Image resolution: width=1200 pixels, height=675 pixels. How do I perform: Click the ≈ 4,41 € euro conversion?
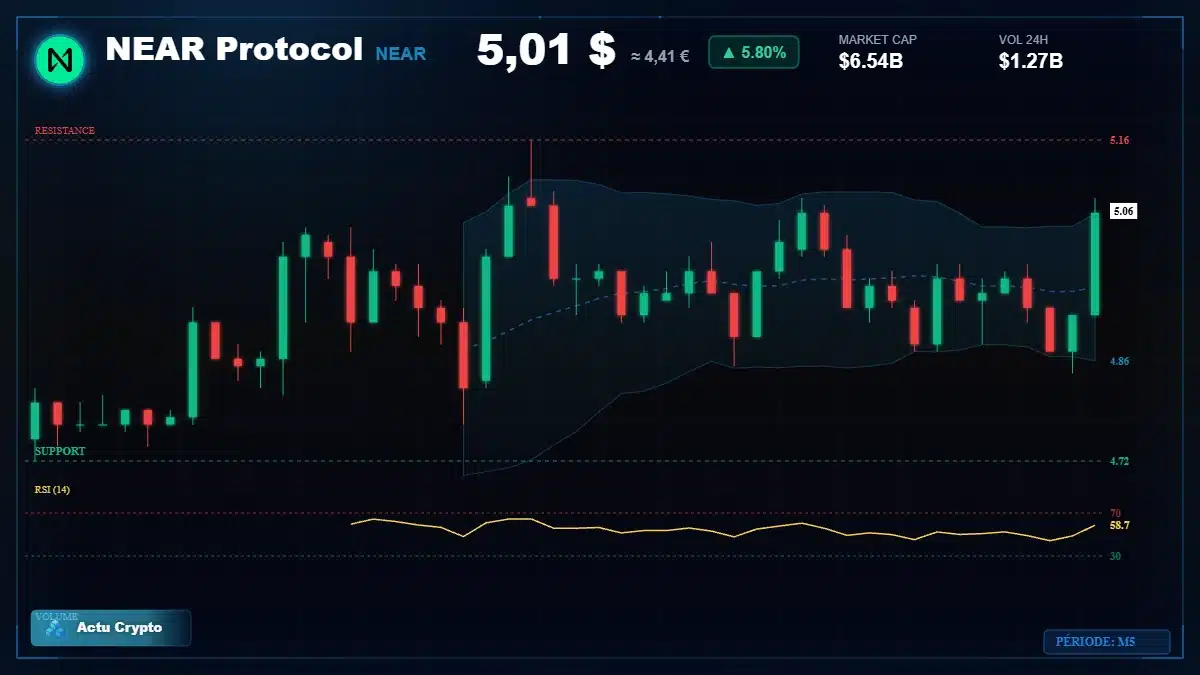(660, 57)
